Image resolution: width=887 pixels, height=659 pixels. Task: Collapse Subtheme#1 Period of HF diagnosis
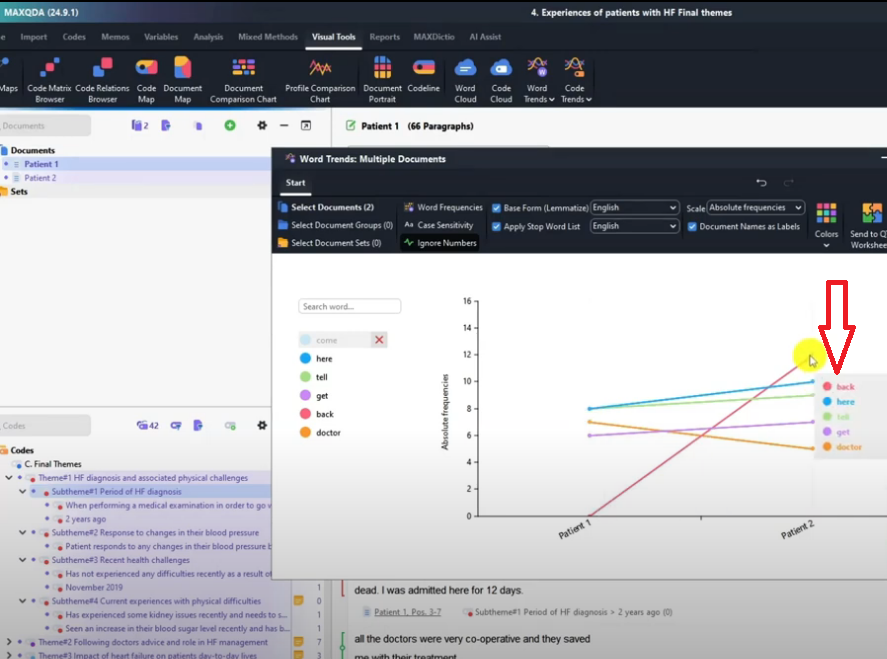pyautogui.click(x=23, y=491)
